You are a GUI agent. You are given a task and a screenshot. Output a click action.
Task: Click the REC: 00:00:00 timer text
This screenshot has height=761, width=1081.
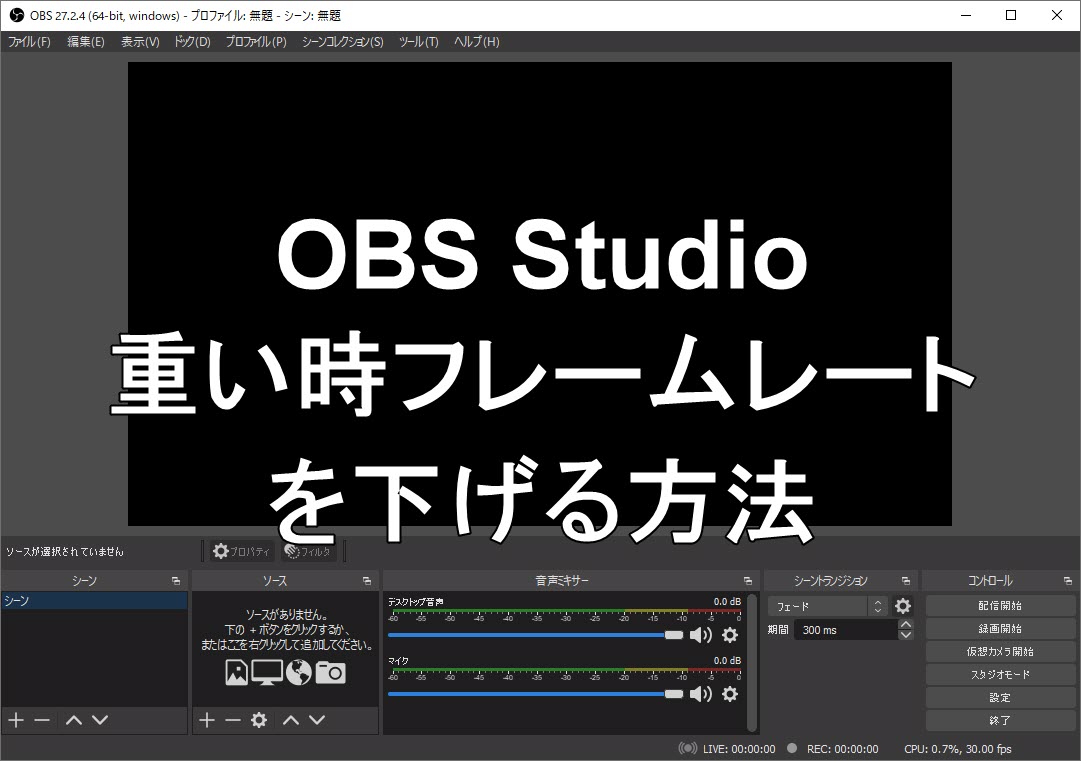(842, 749)
